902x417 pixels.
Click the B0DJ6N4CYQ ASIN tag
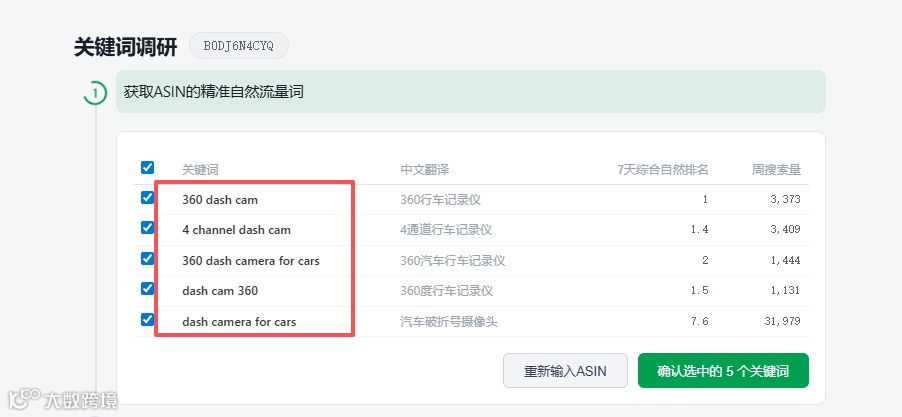pyautogui.click(x=238, y=46)
